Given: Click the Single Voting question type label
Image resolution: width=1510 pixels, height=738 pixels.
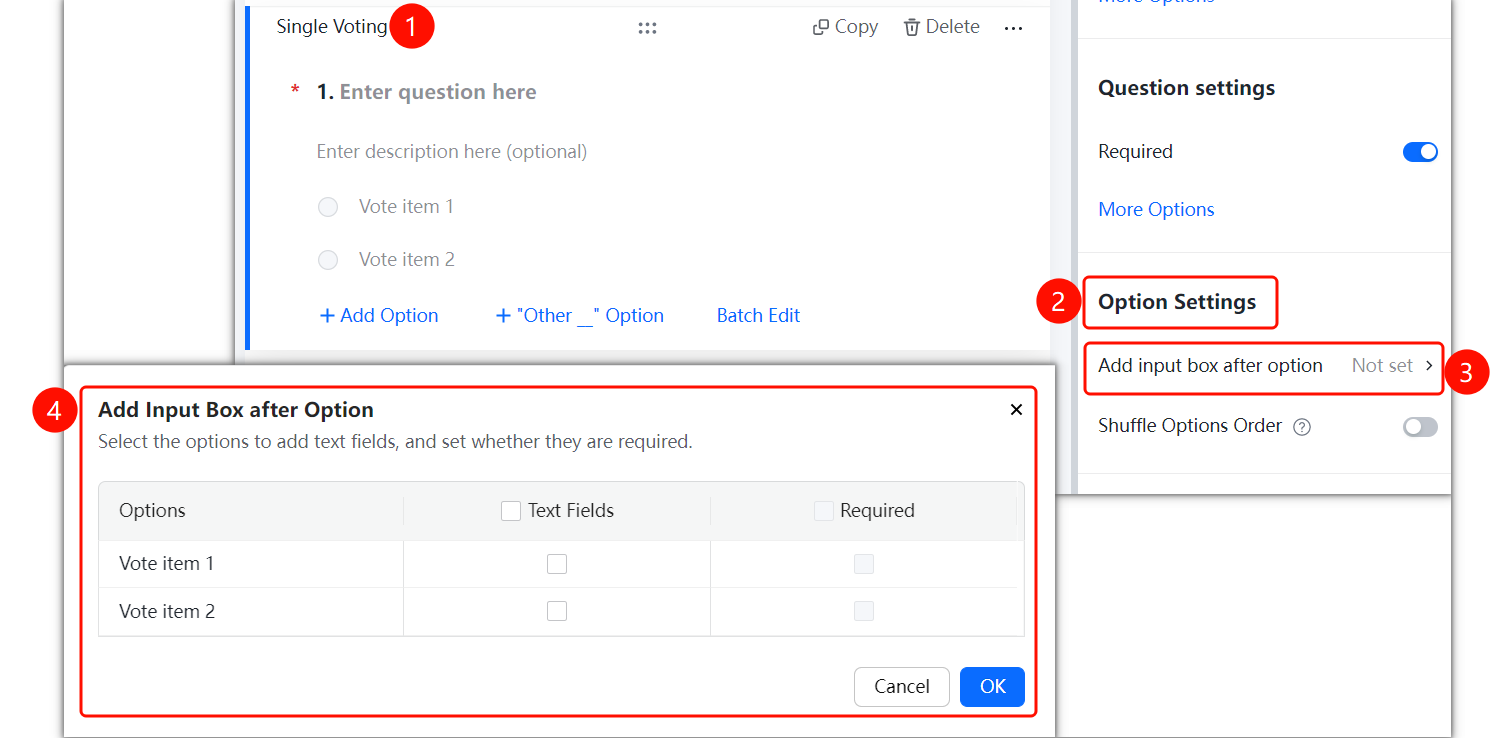Looking at the screenshot, I should [332, 27].
